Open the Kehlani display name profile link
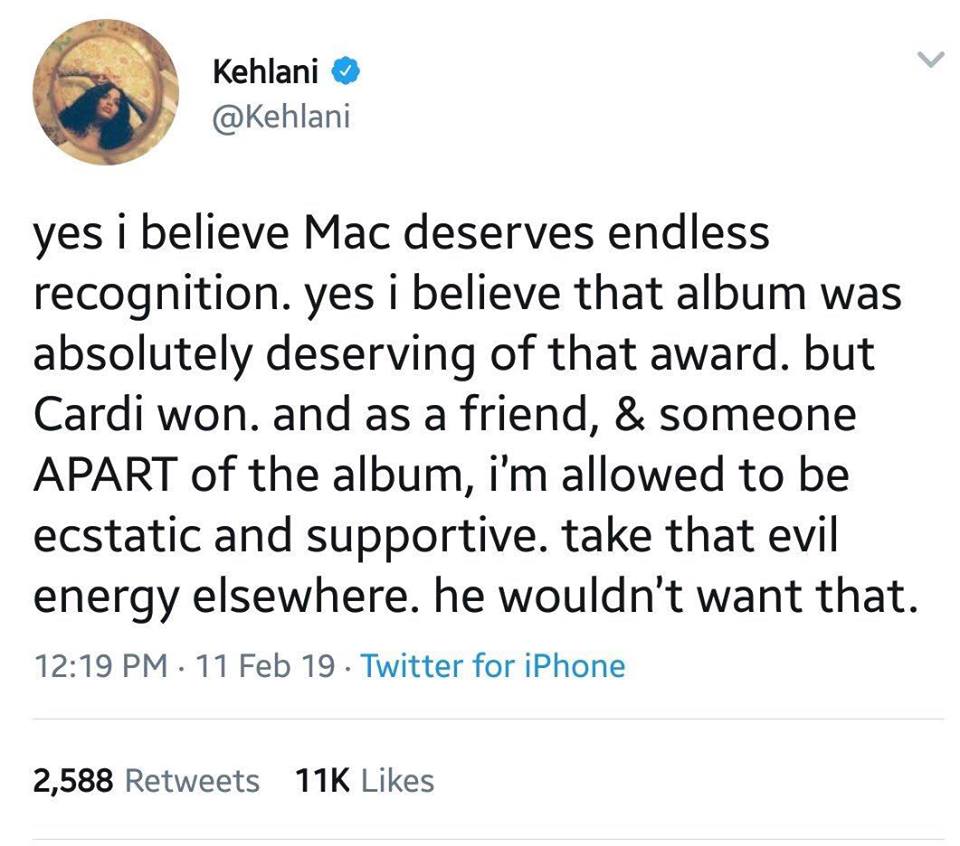This screenshot has width=960, height=846. (267, 72)
